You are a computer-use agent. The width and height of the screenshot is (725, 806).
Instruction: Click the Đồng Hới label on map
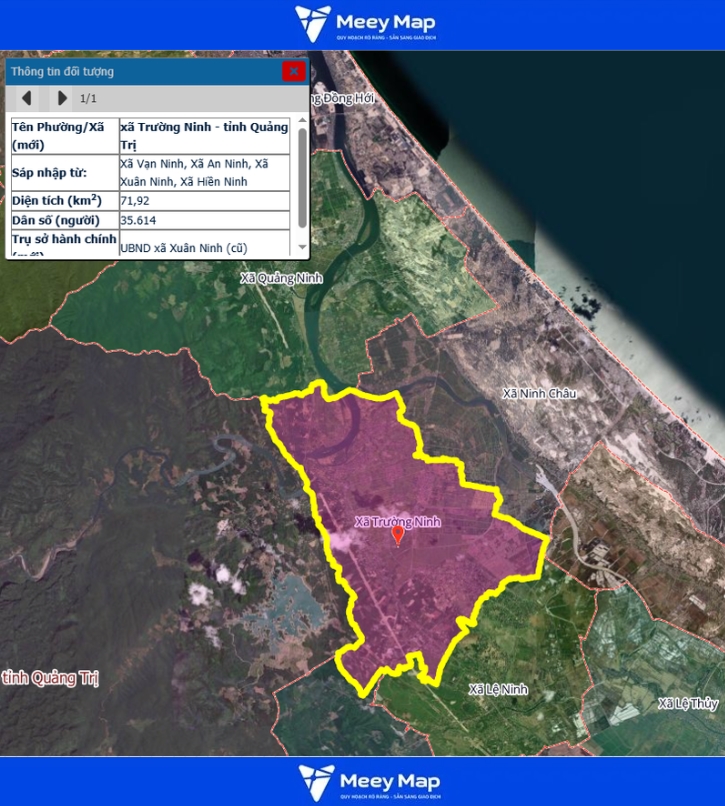point(342,99)
